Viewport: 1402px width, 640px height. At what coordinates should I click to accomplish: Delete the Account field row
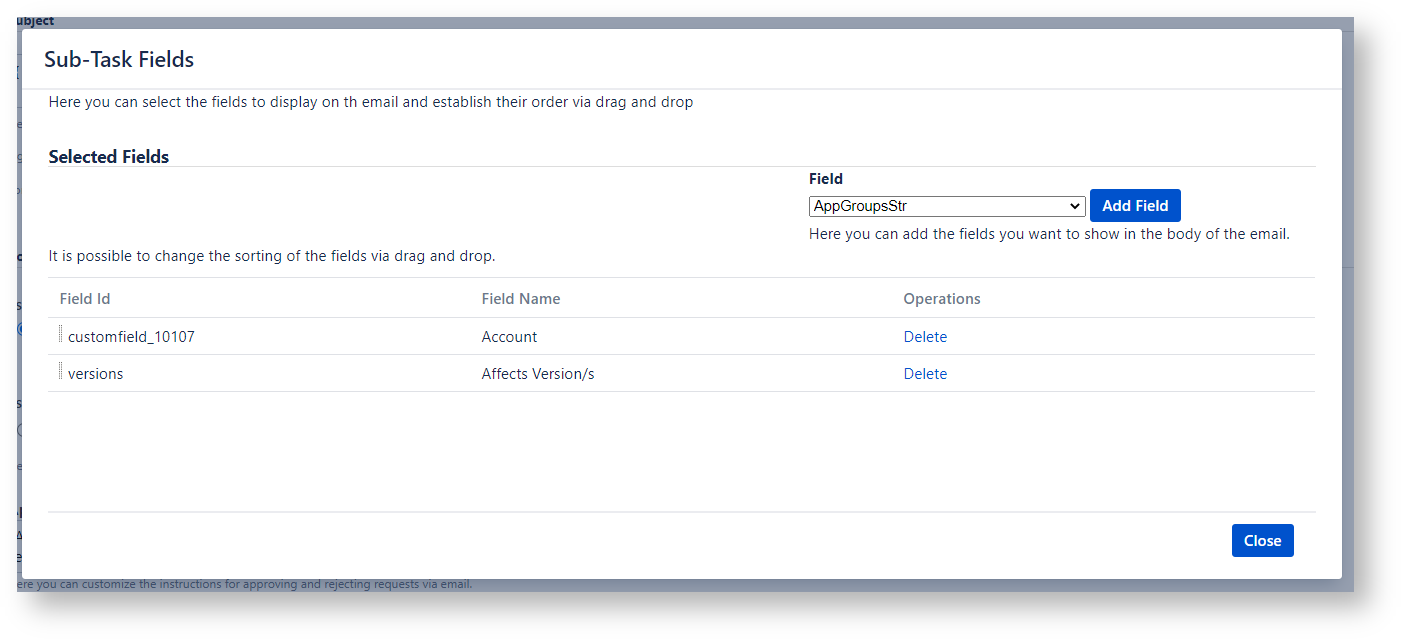925,337
